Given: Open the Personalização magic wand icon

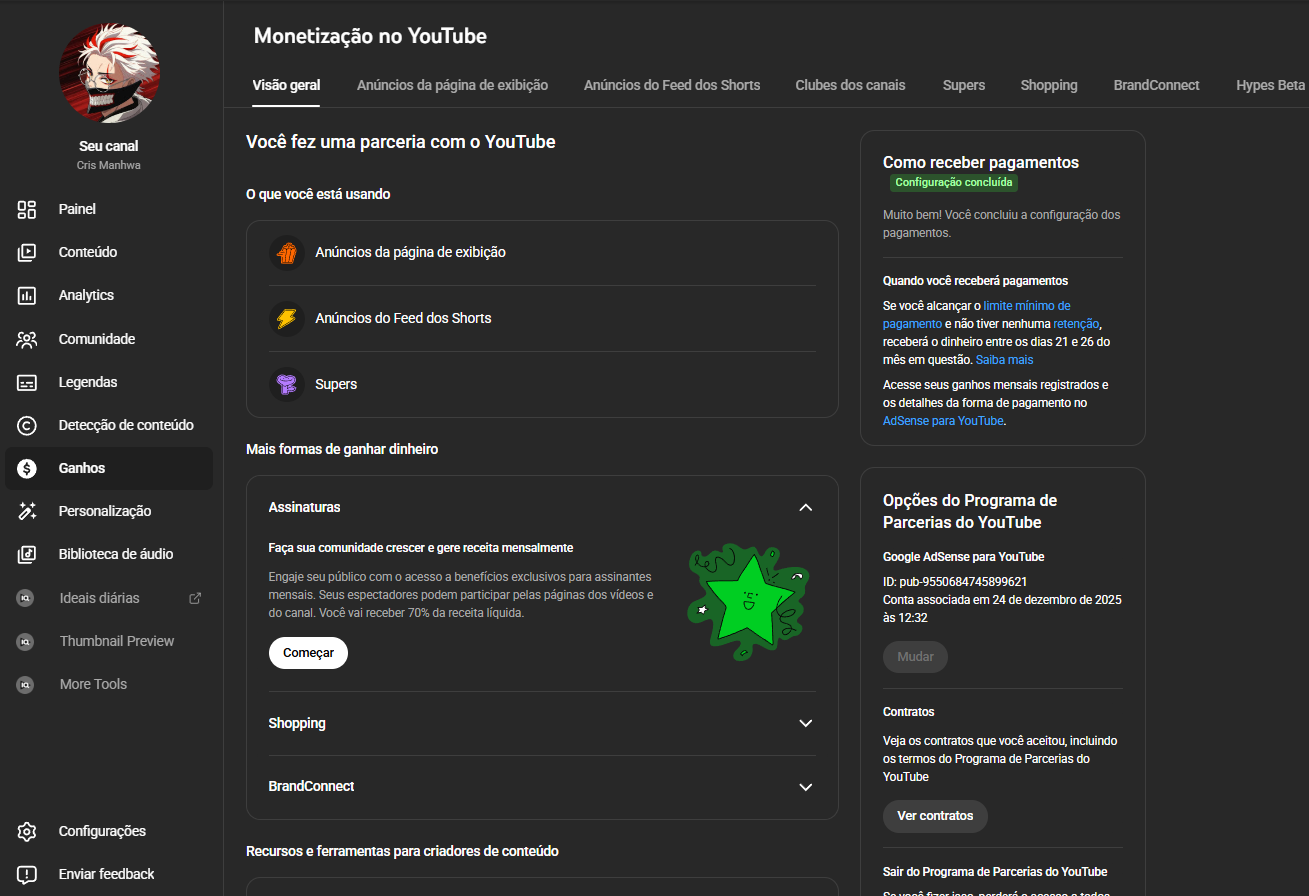Looking at the screenshot, I should click(x=27, y=511).
